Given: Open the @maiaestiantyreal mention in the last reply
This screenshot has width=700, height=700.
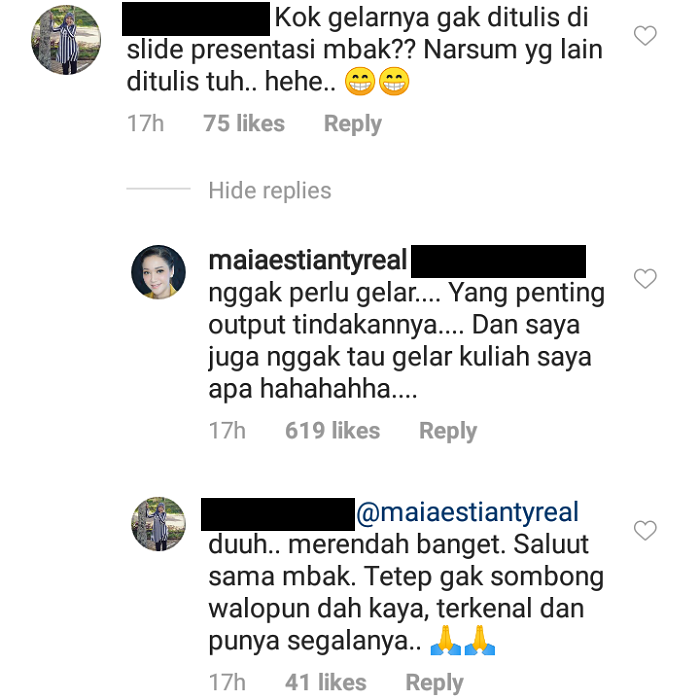Looking at the screenshot, I should click(467, 512).
